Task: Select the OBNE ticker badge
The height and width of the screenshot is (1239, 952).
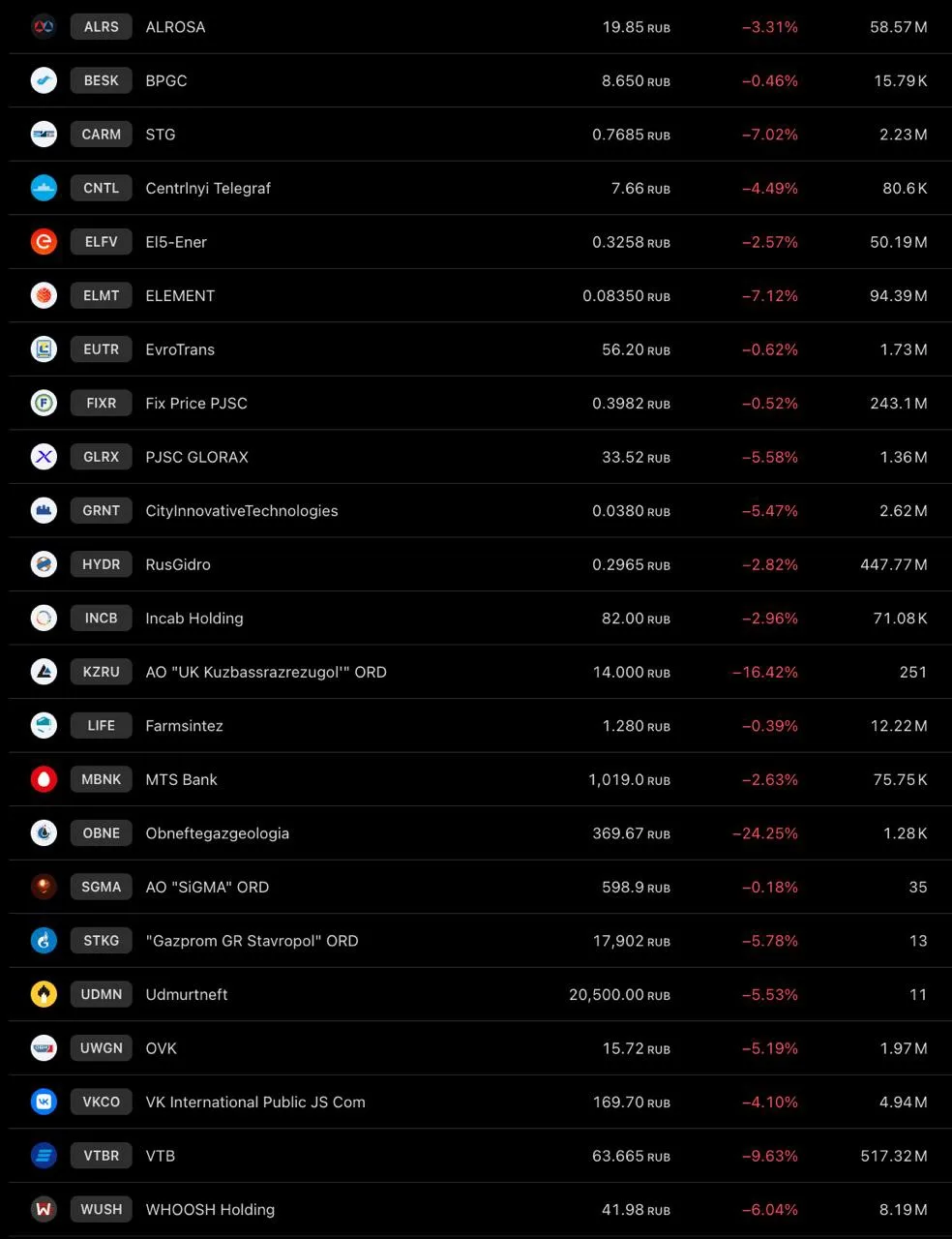Action: coord(102,833)
